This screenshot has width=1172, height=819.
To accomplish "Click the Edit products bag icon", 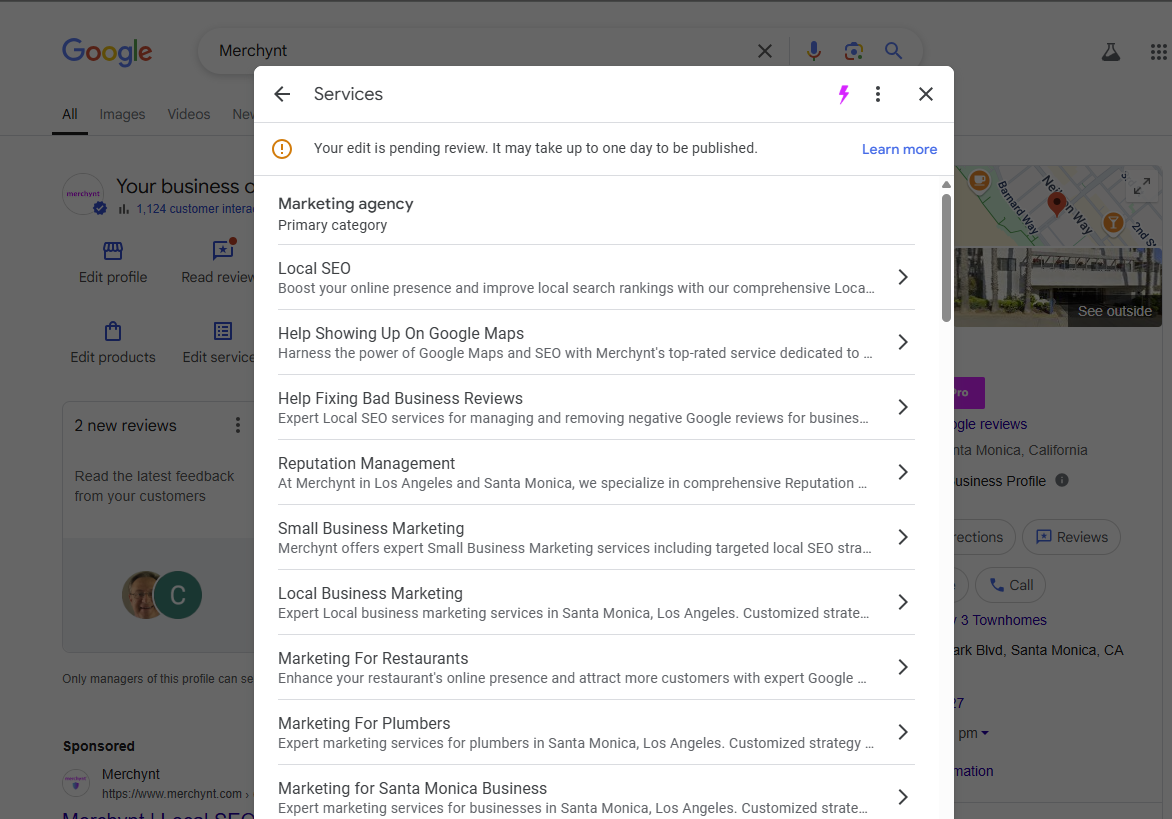I will 113,331.
